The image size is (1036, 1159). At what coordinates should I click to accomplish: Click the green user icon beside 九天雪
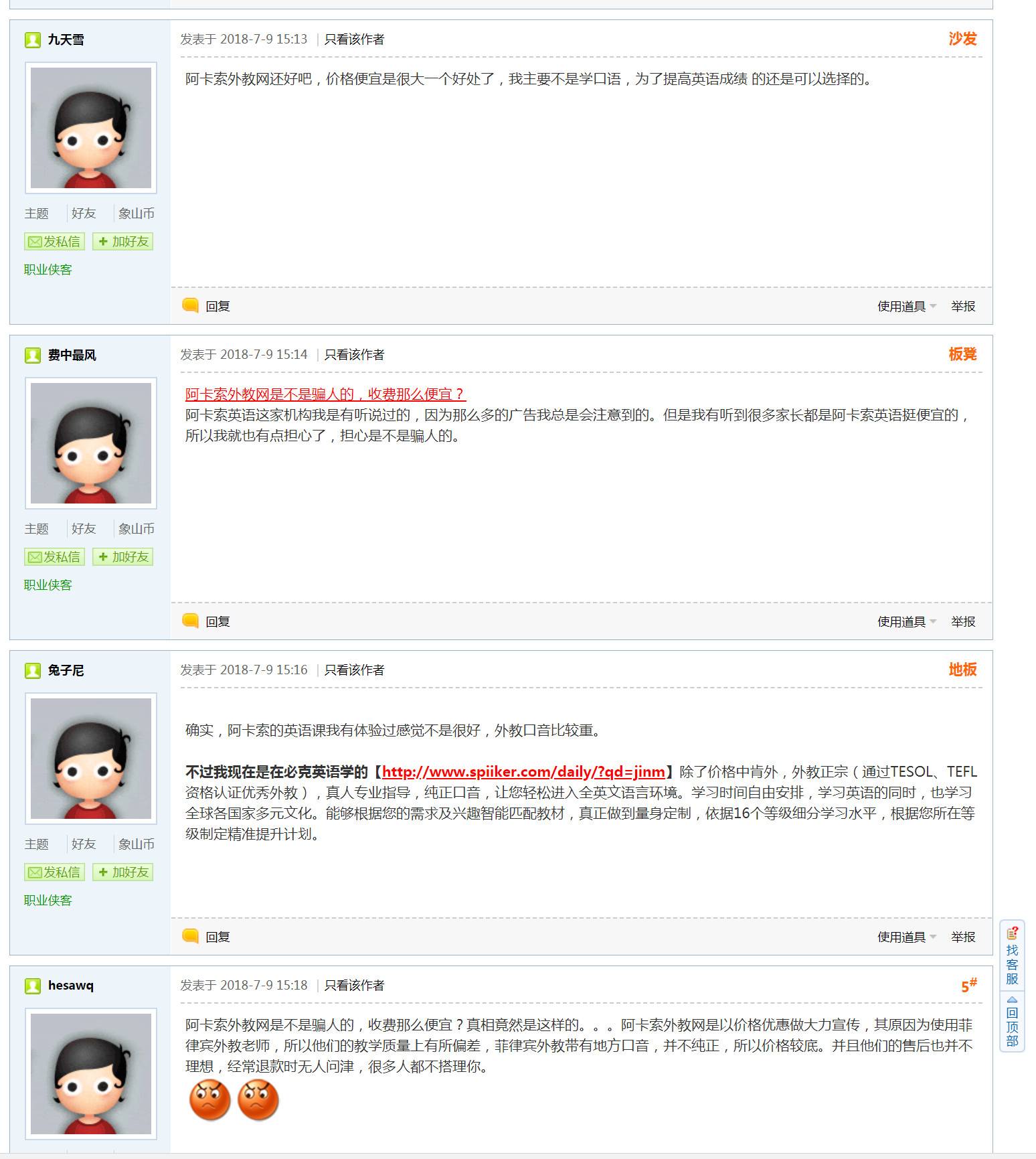click(x=33, y=40)
